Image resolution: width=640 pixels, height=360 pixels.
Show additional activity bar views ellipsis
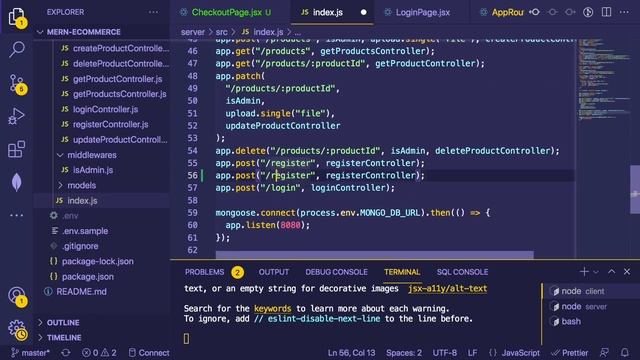click(x=16, y=215)
